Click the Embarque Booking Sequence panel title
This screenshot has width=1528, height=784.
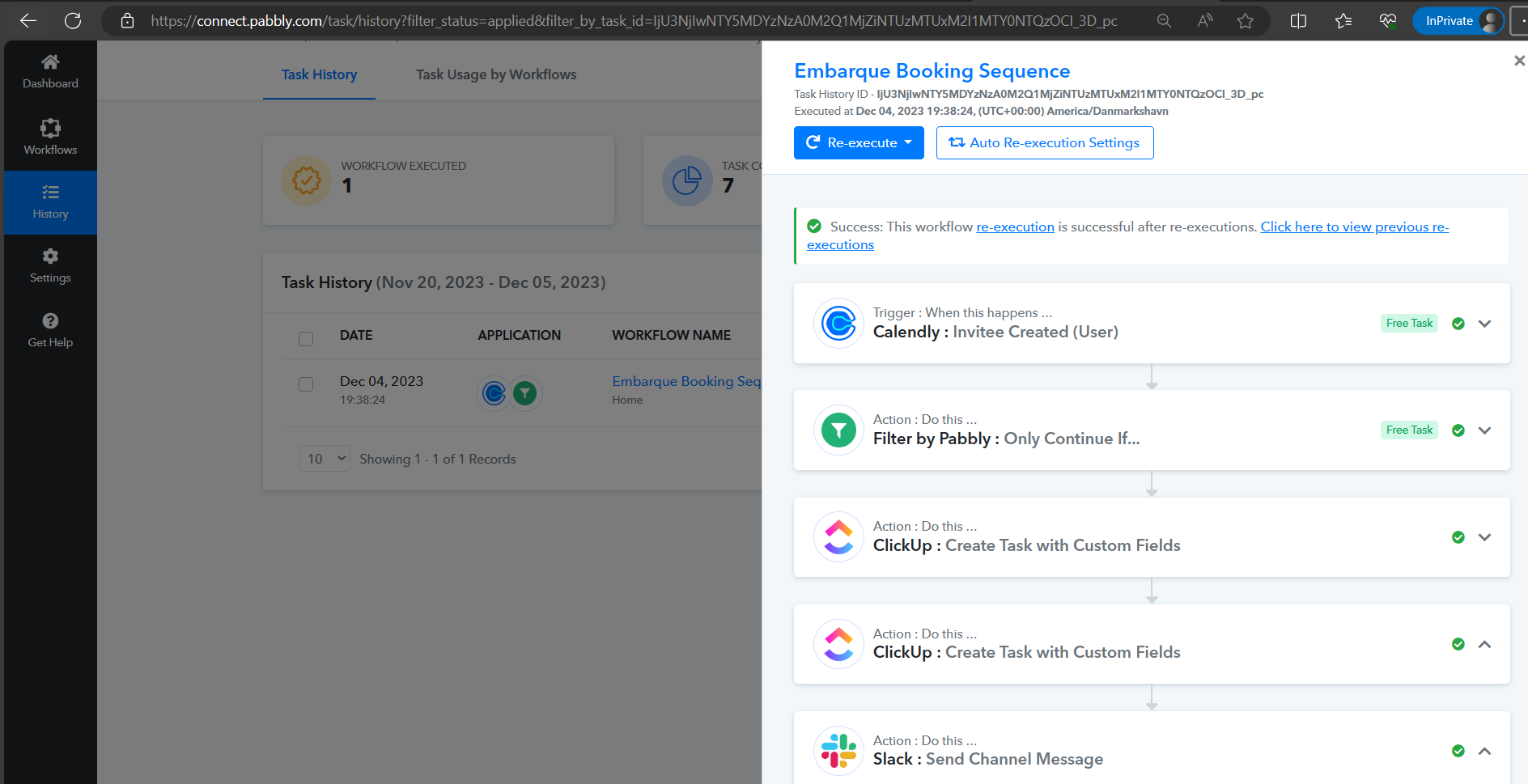932,71
